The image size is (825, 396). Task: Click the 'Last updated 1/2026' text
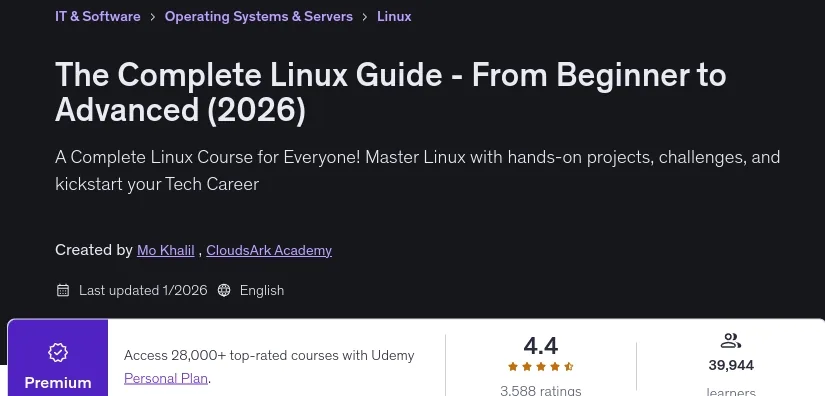143,290
